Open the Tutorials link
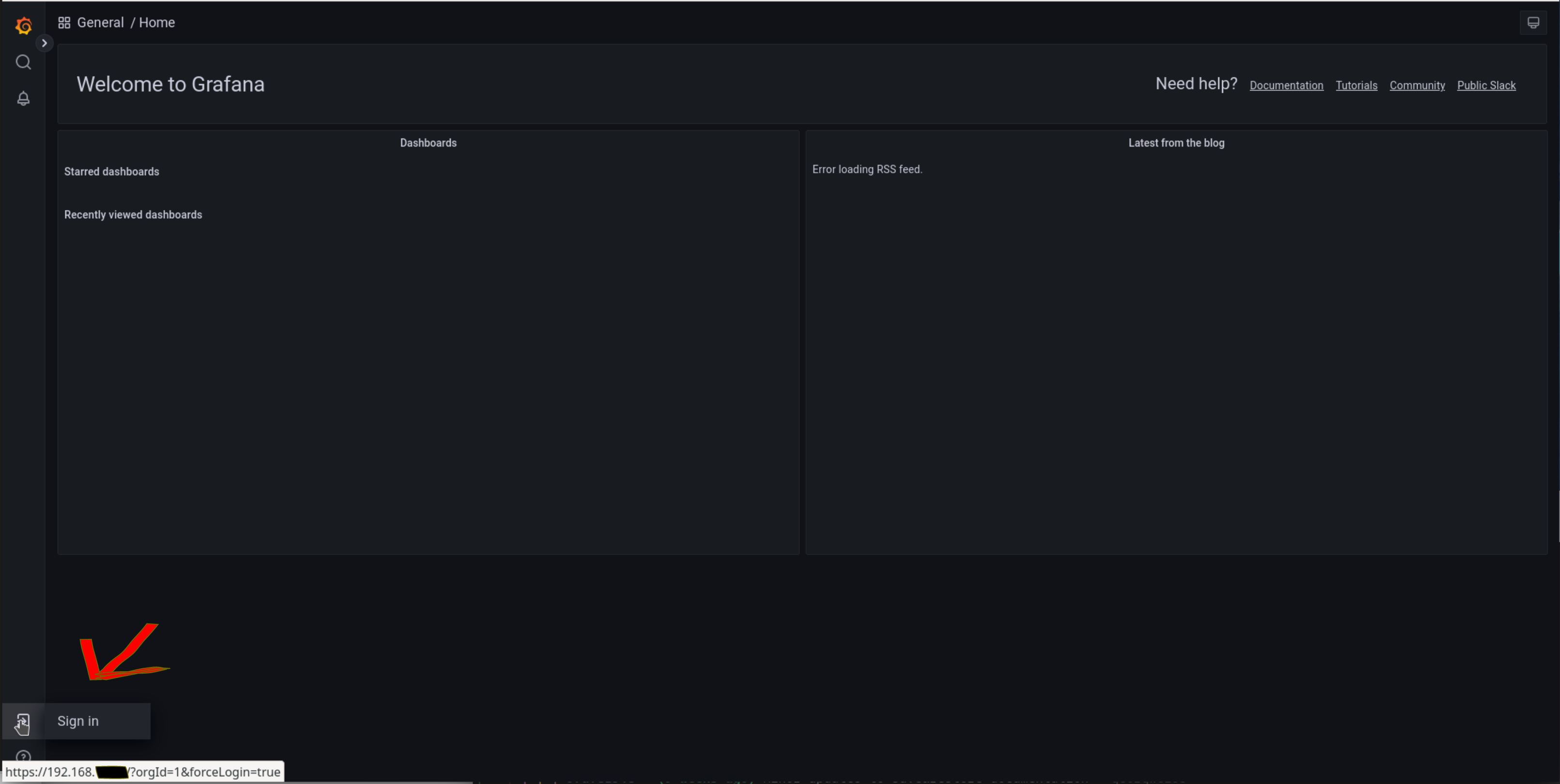 tap(1356, 85)
